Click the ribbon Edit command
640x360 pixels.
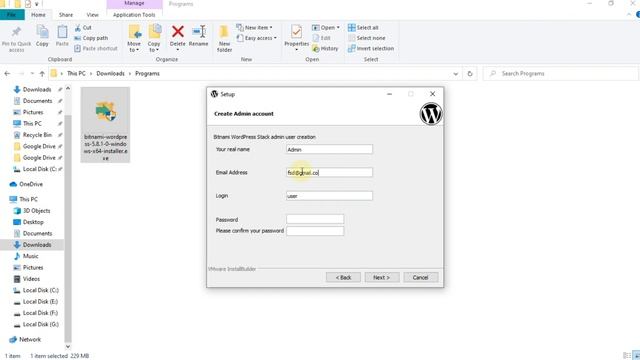click(x=321, y=38)
